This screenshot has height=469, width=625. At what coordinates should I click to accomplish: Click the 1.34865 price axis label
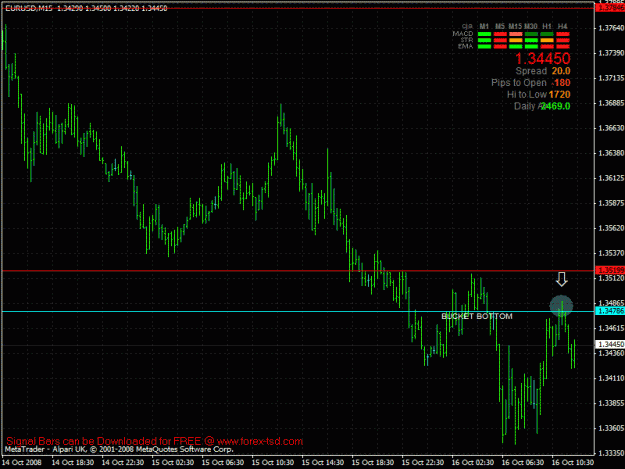click(x=611, y=303)
